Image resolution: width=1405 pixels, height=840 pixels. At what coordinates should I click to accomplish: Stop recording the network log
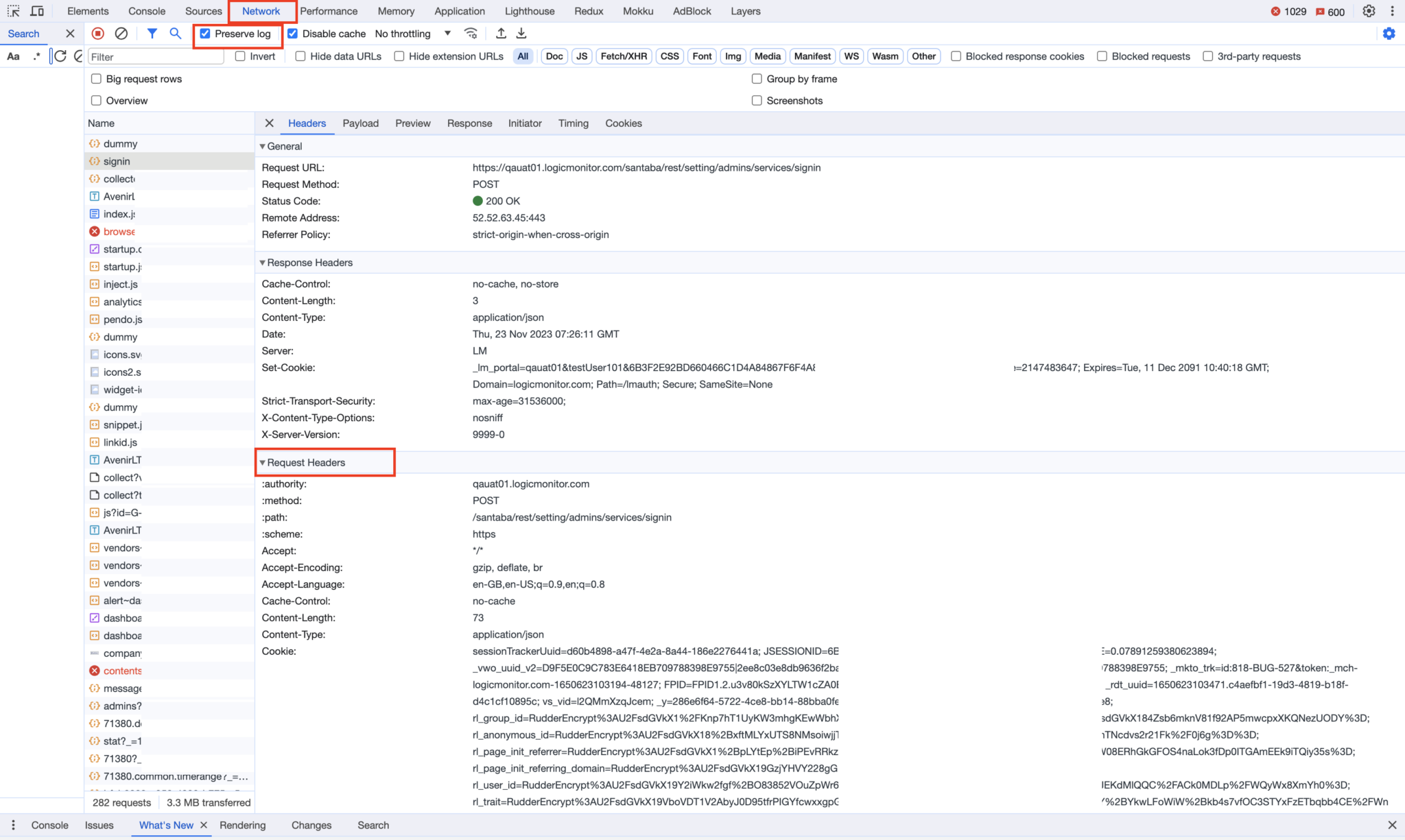[x=97, y=33]
